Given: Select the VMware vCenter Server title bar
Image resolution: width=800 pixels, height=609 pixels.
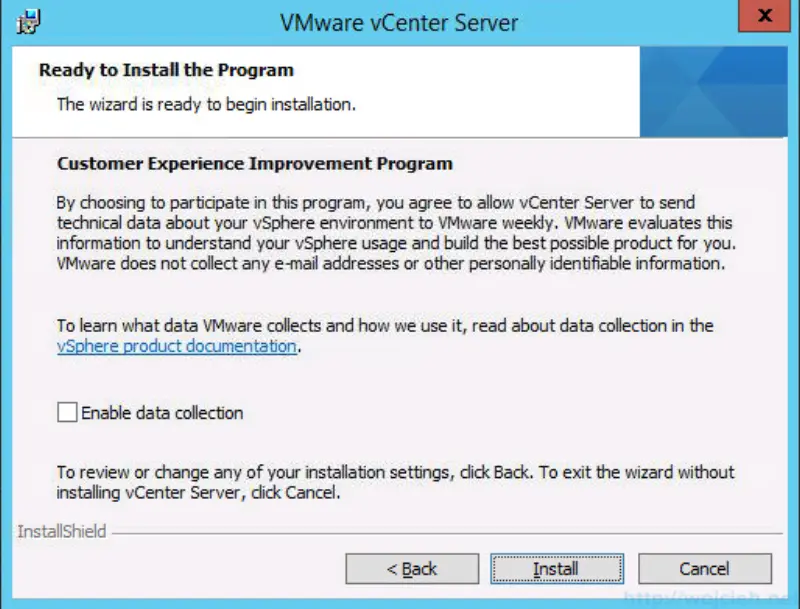Looking at the screenshot, I should (x=400, y=20).
